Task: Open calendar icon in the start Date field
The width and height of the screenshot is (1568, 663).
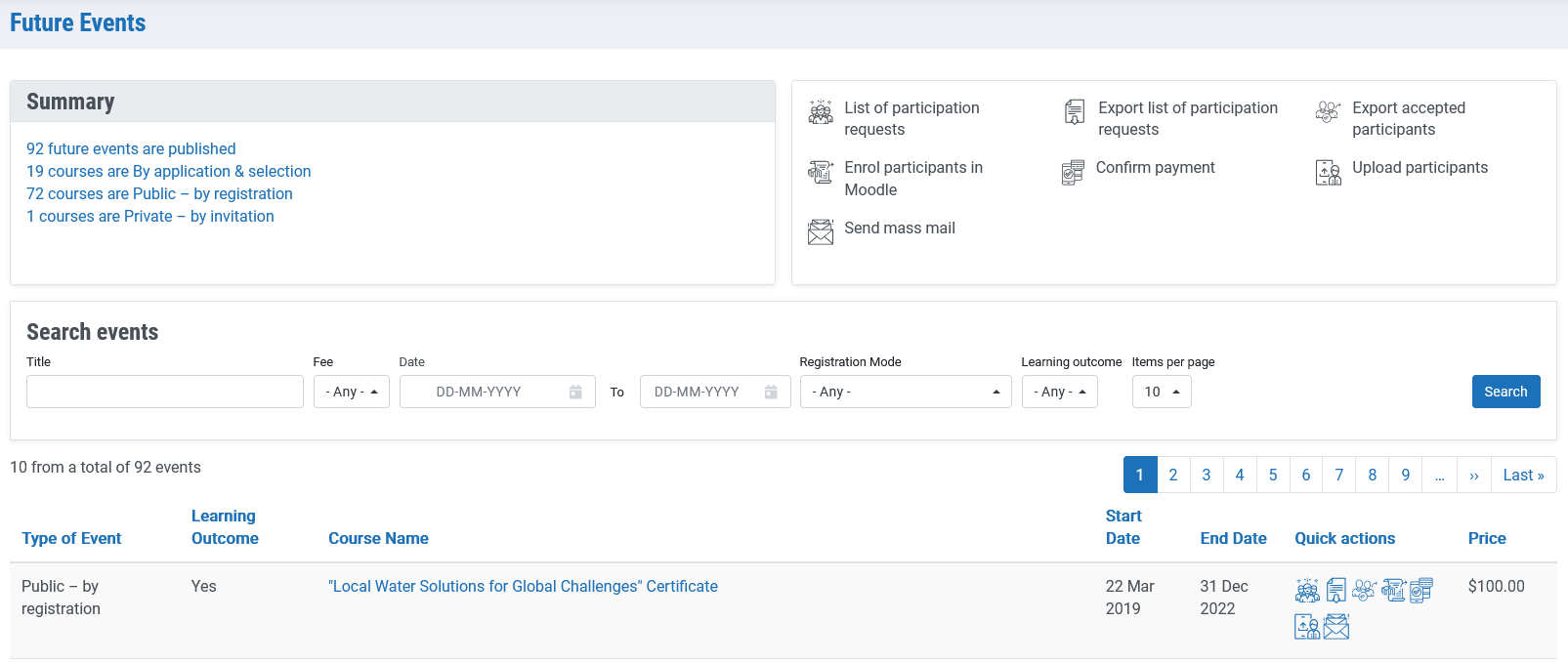Action: [x=575, y=392]
